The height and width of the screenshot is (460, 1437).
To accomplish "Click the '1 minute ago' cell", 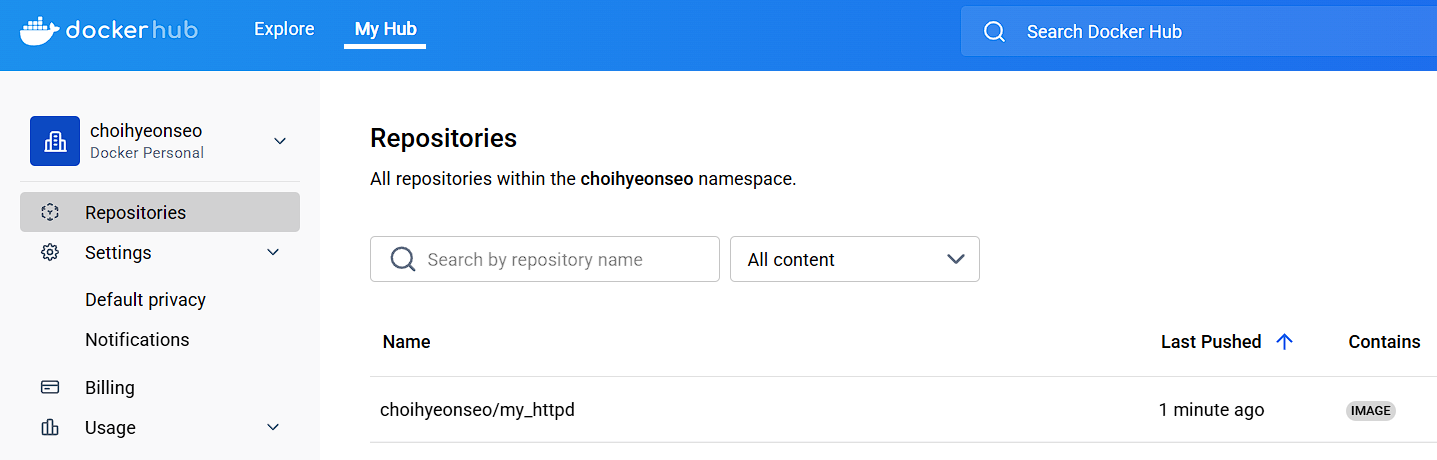I will (1211, 409).
